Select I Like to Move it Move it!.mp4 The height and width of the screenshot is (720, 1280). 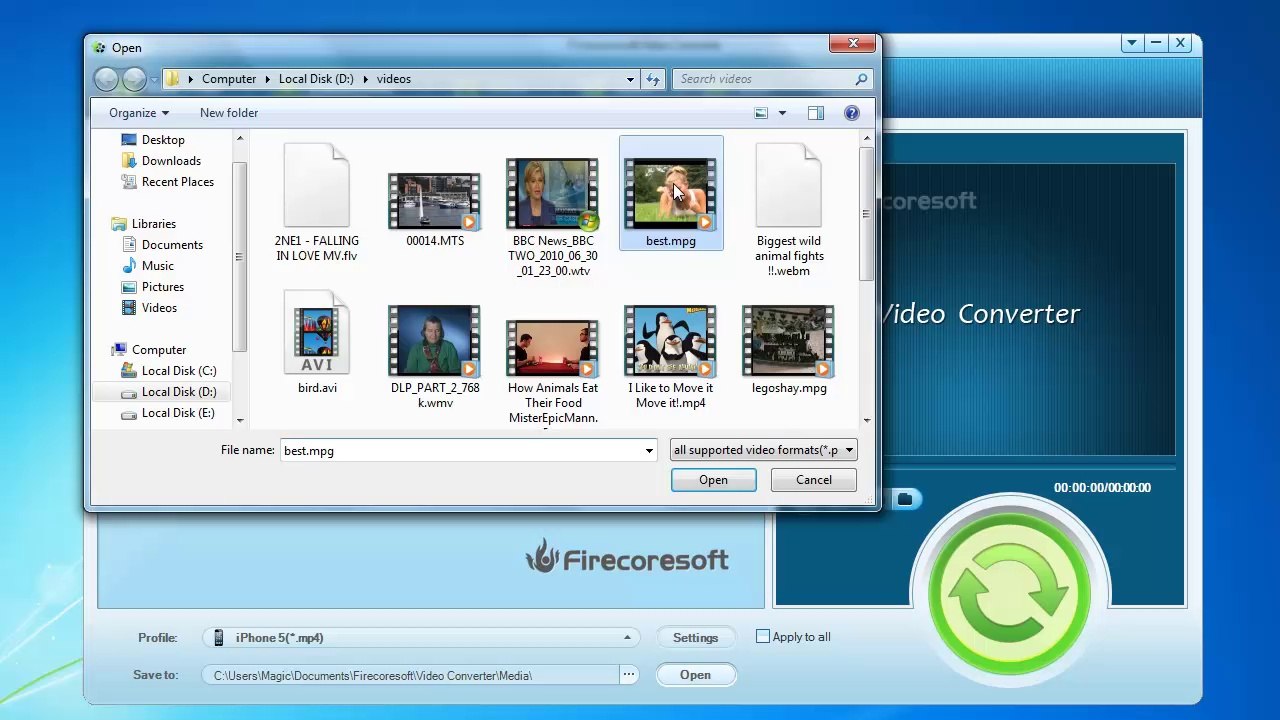pos(670,357)
